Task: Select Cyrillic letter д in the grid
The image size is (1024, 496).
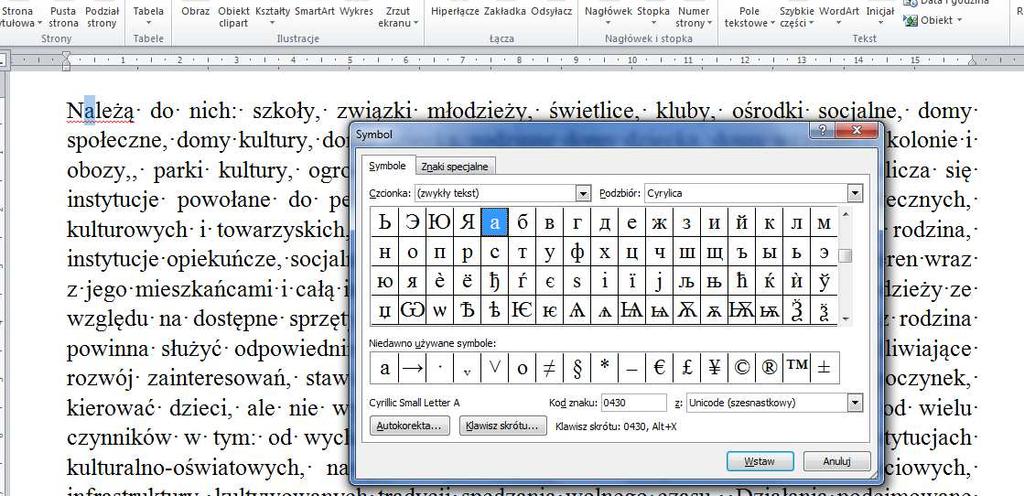Action: (604, 223)
